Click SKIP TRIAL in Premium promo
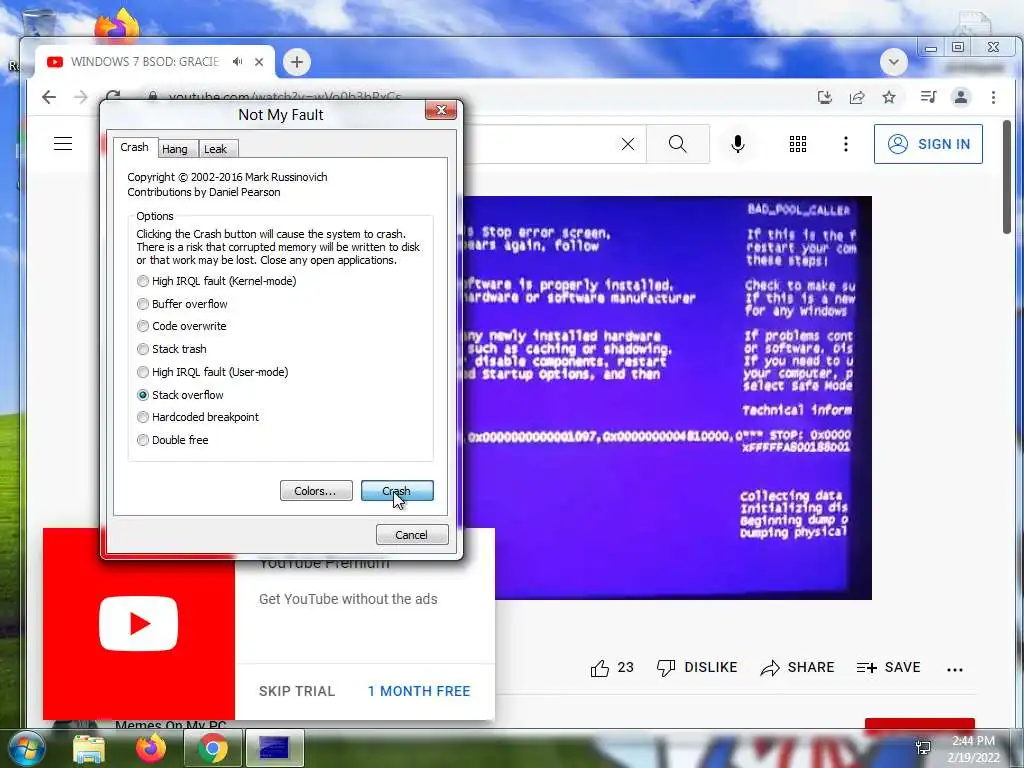The image size is (1024, 768). coord(296,691)
